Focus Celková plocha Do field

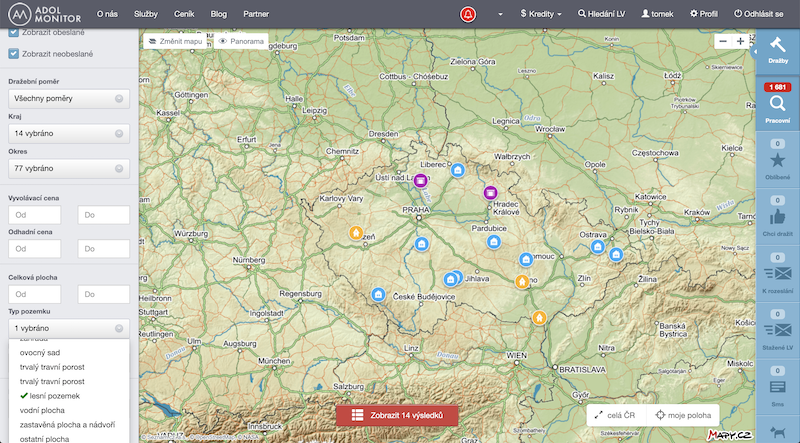(x=104, y=294)
